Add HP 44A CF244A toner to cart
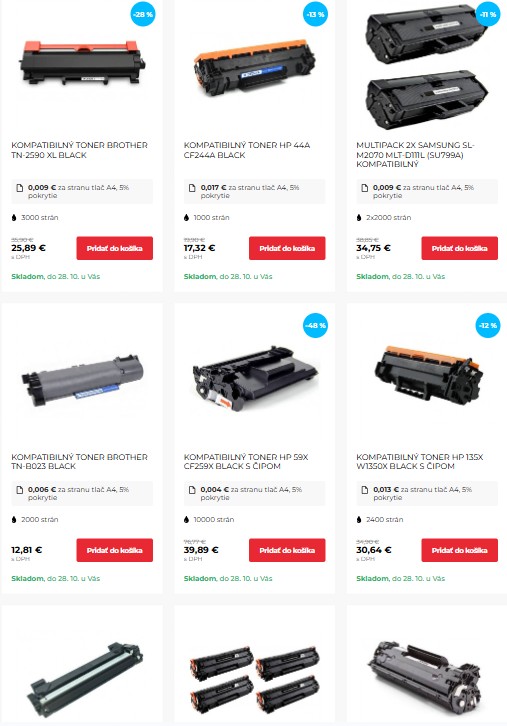507x726 pixels. pyautogui.click(x=287, y=248)
